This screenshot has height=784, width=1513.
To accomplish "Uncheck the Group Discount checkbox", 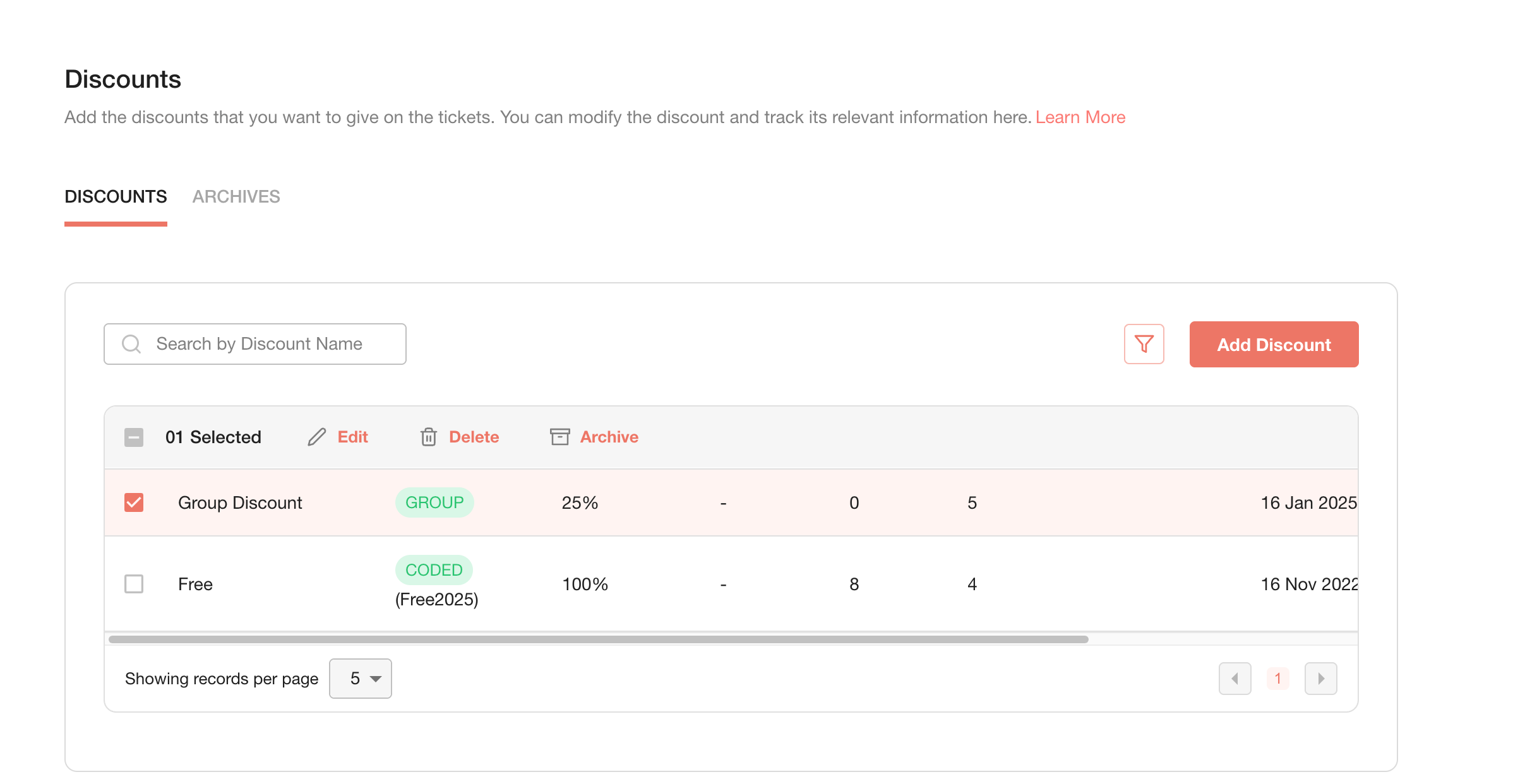I will pos(134,502).
